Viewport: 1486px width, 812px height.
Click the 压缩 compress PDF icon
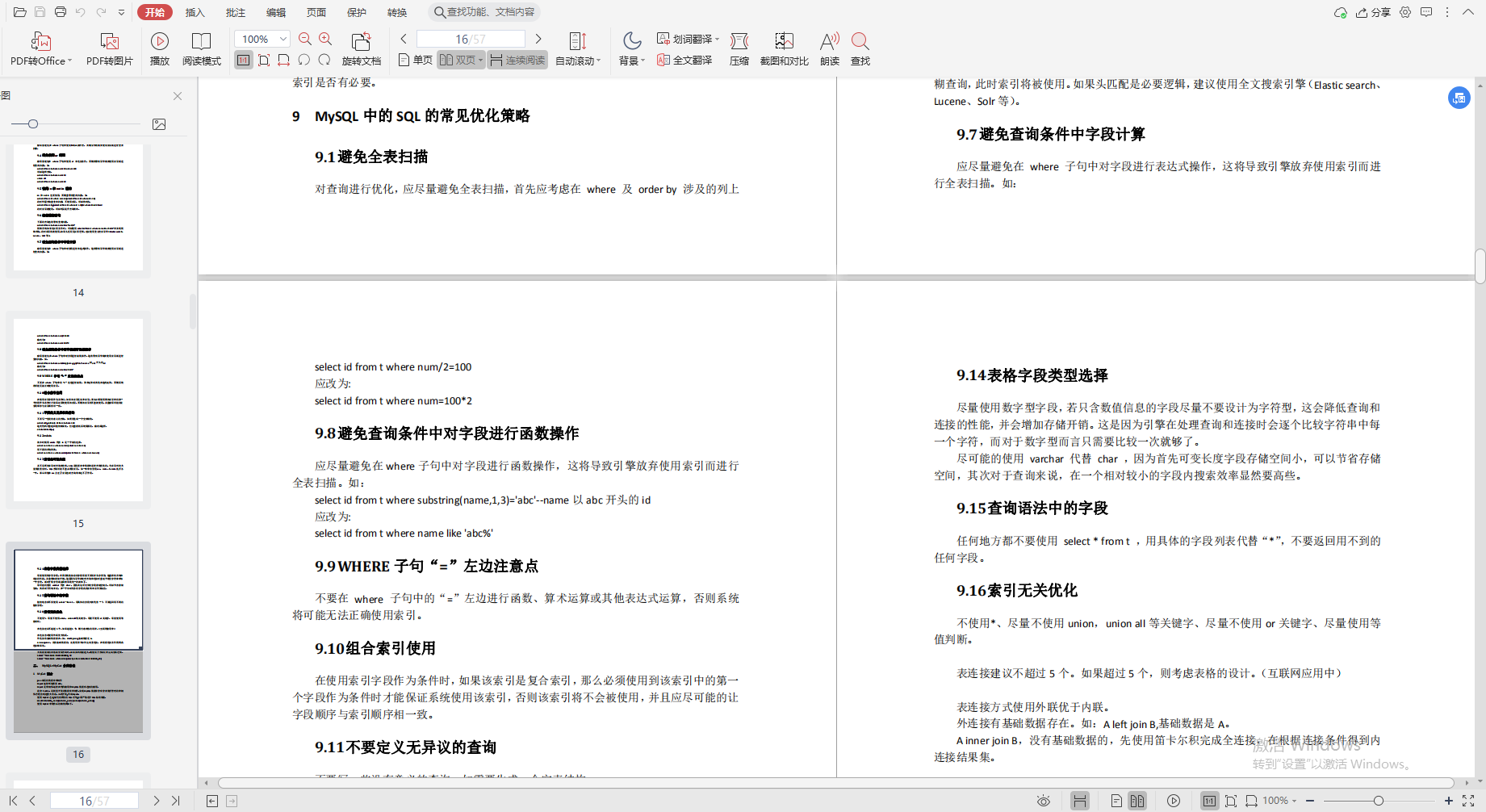pyautogui.click(x=738, y=48)
